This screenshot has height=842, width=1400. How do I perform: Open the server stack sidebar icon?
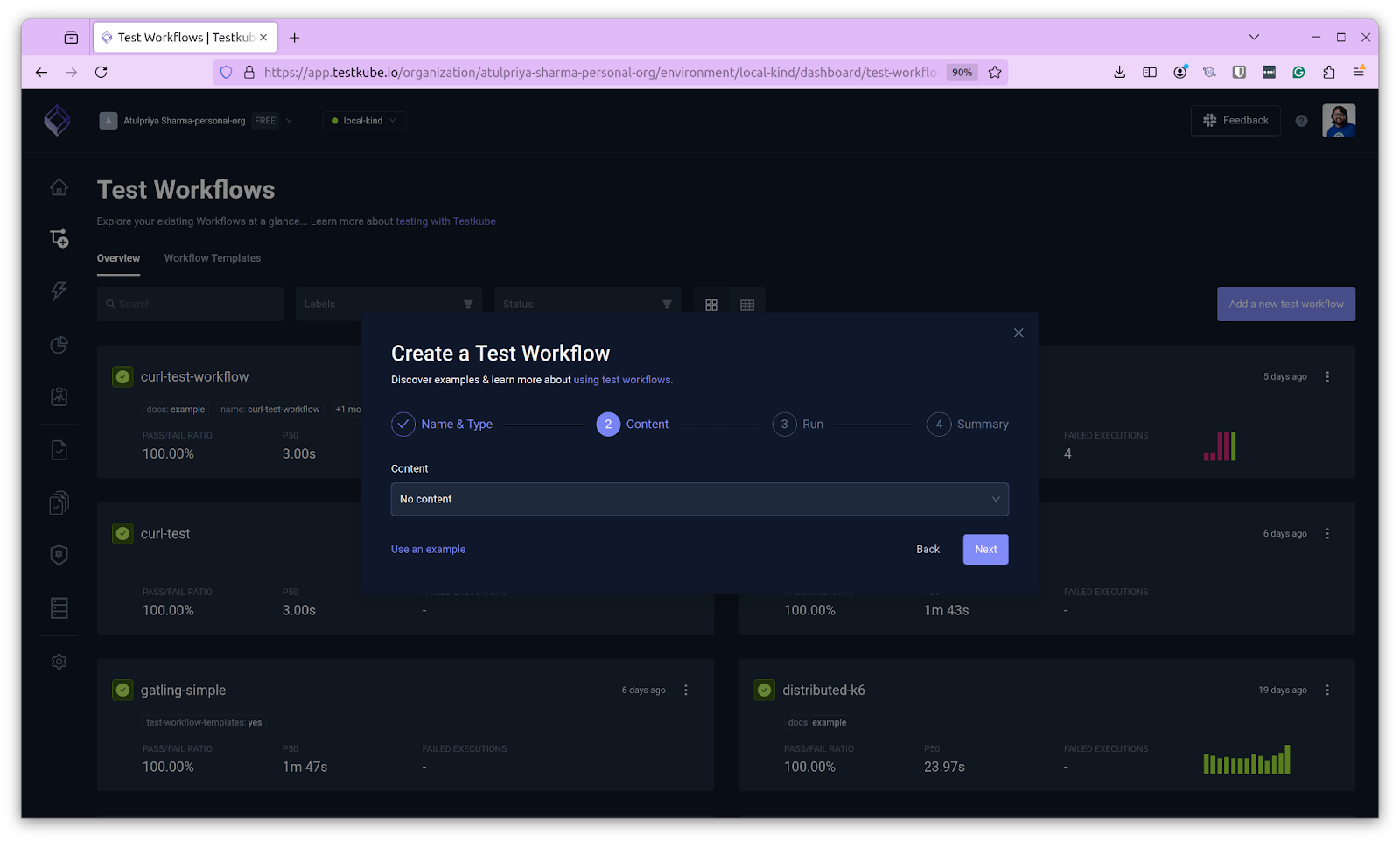tap(59, 607)
